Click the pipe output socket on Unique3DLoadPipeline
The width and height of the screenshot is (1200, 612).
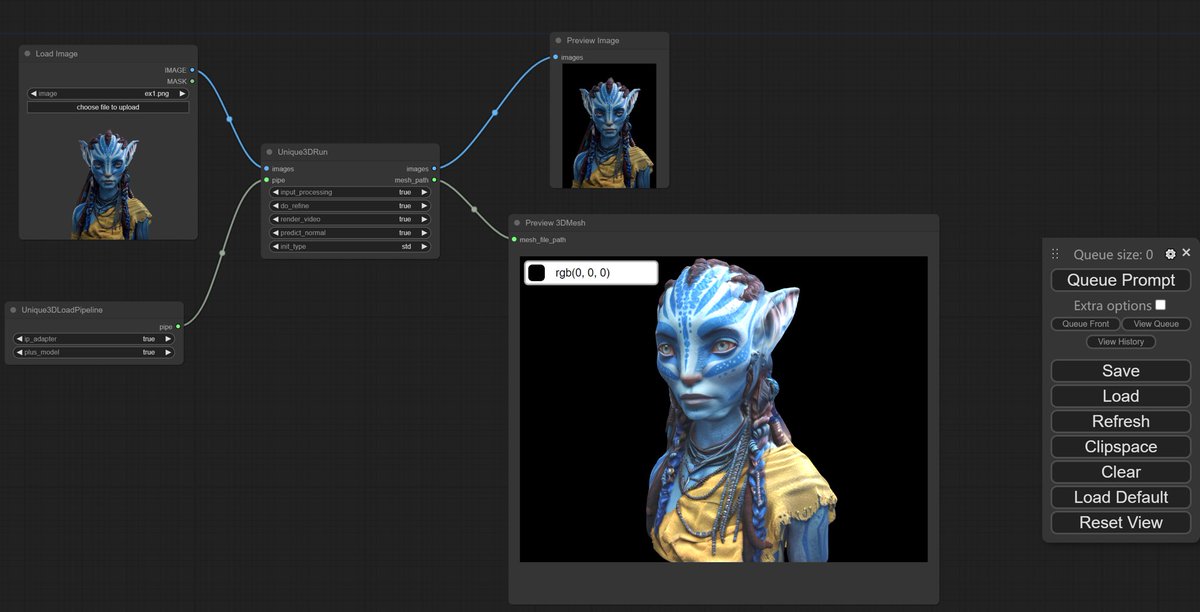pos(178,326)
